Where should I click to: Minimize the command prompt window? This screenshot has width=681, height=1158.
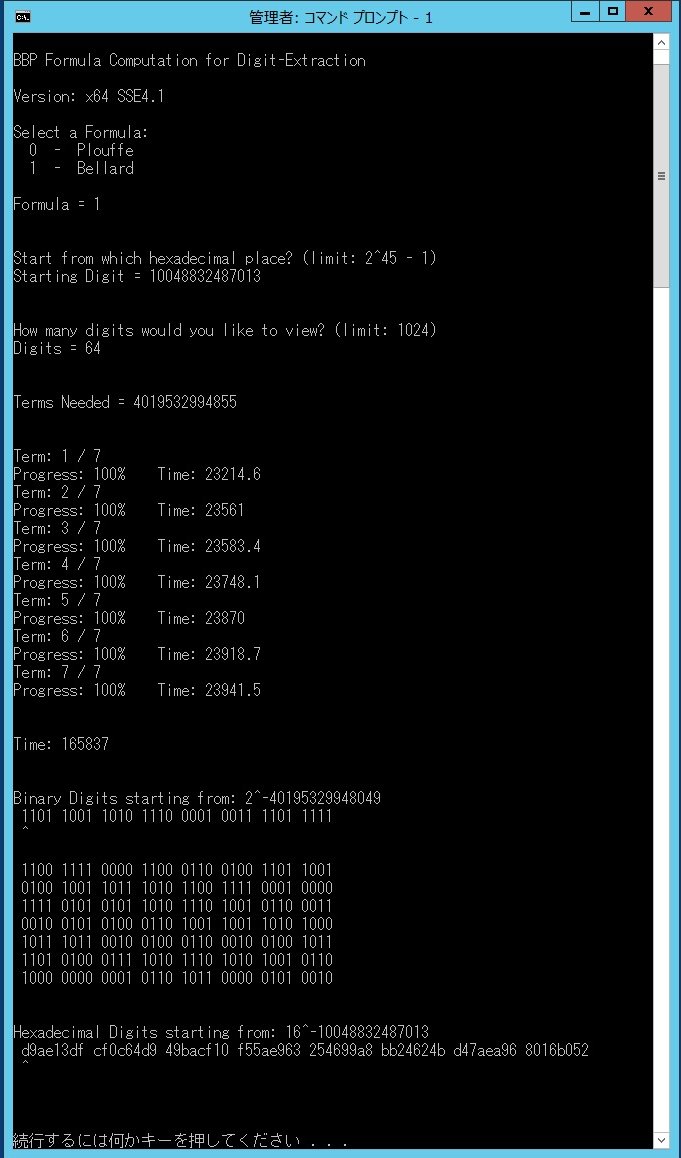585,12
